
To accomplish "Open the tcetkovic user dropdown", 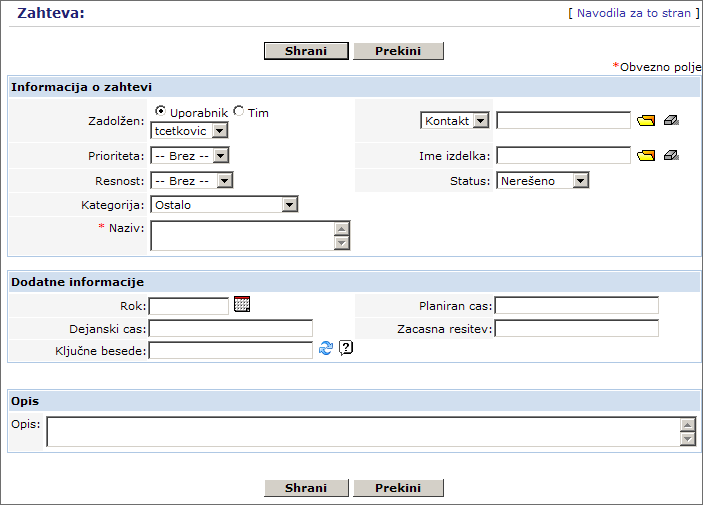I will click(220, 130).
